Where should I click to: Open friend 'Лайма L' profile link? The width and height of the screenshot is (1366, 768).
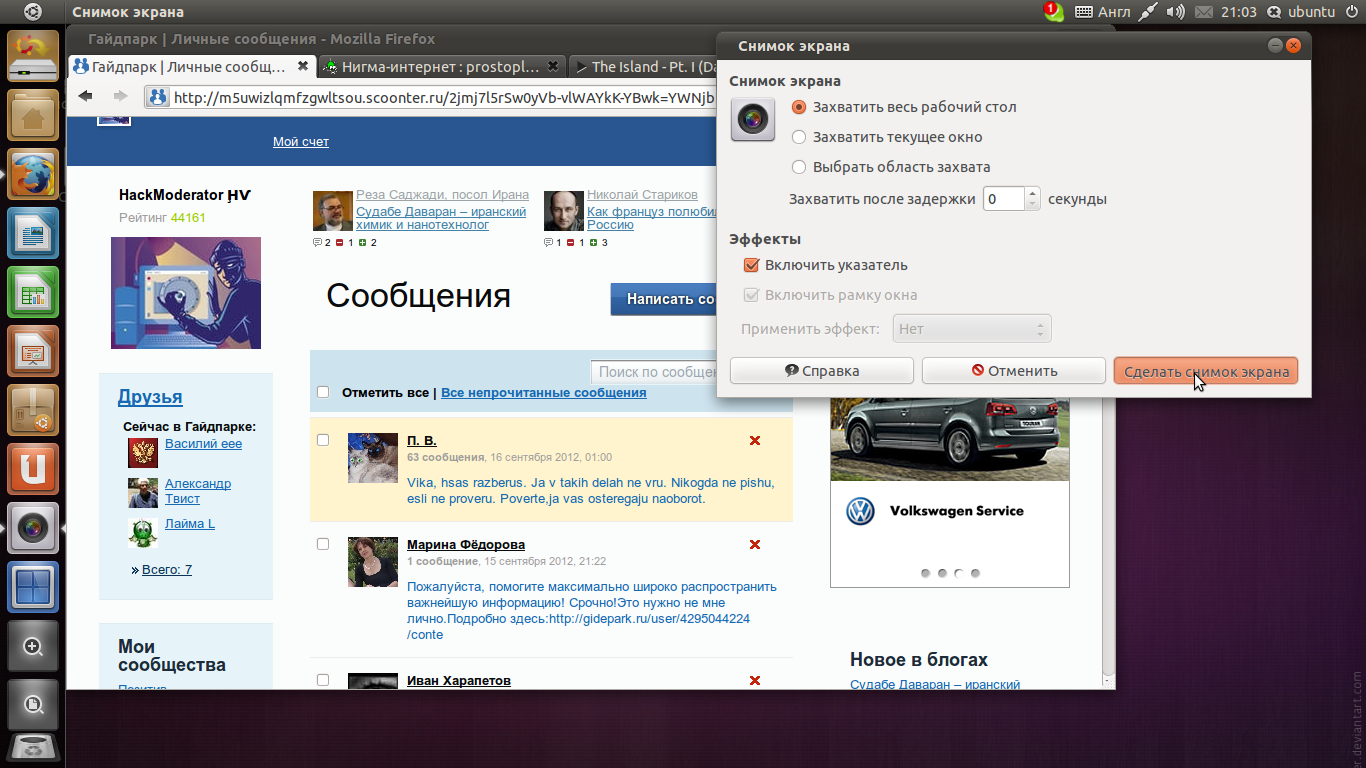[x=190, y=524]
